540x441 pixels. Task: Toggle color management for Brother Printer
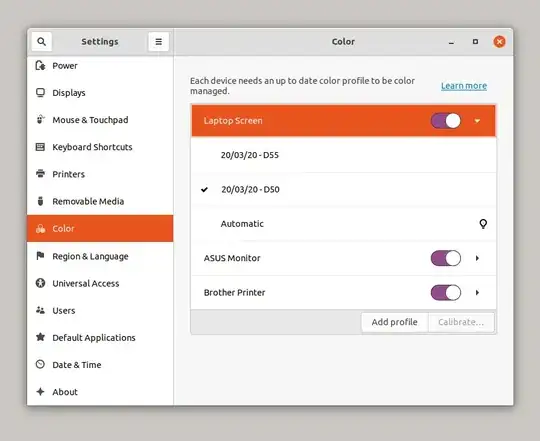pyautogui.click(x=446, y=293)
